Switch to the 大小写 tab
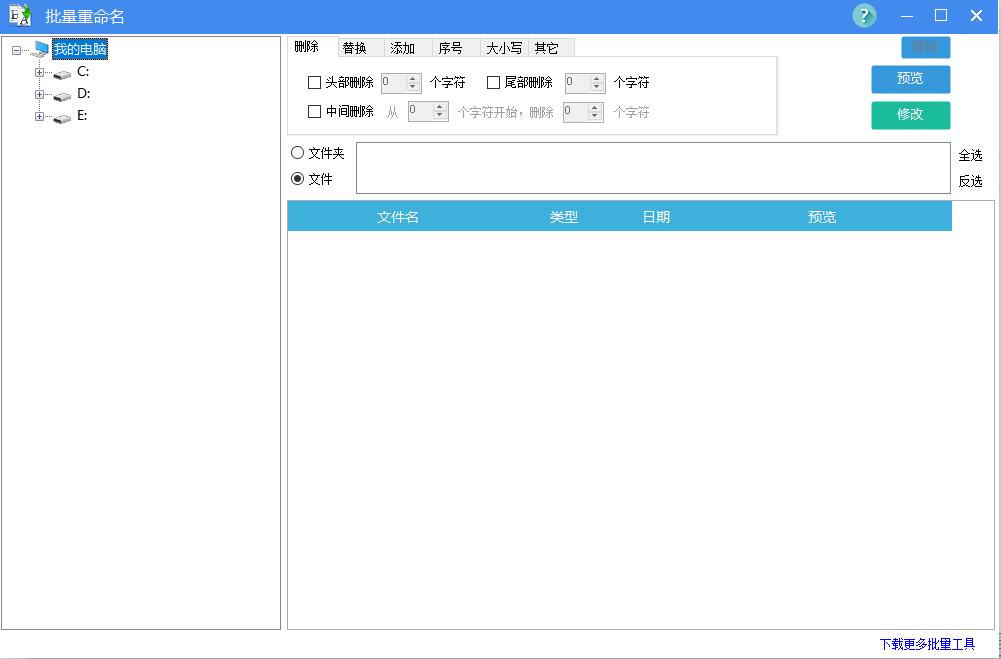This screenshot has width=1001, height=659. tap(504, 48)
